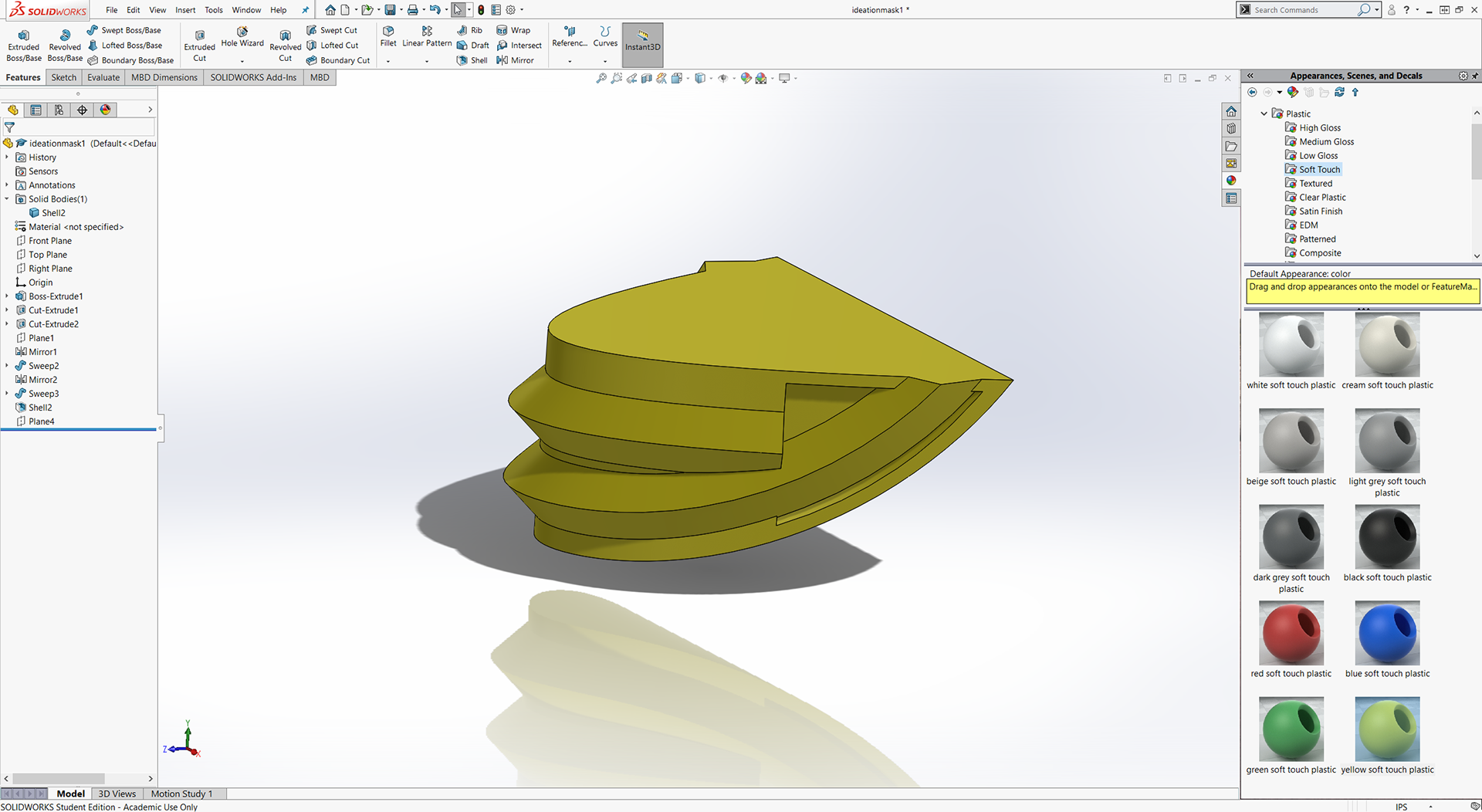Select the Rib tool

(x=470, y=30)
